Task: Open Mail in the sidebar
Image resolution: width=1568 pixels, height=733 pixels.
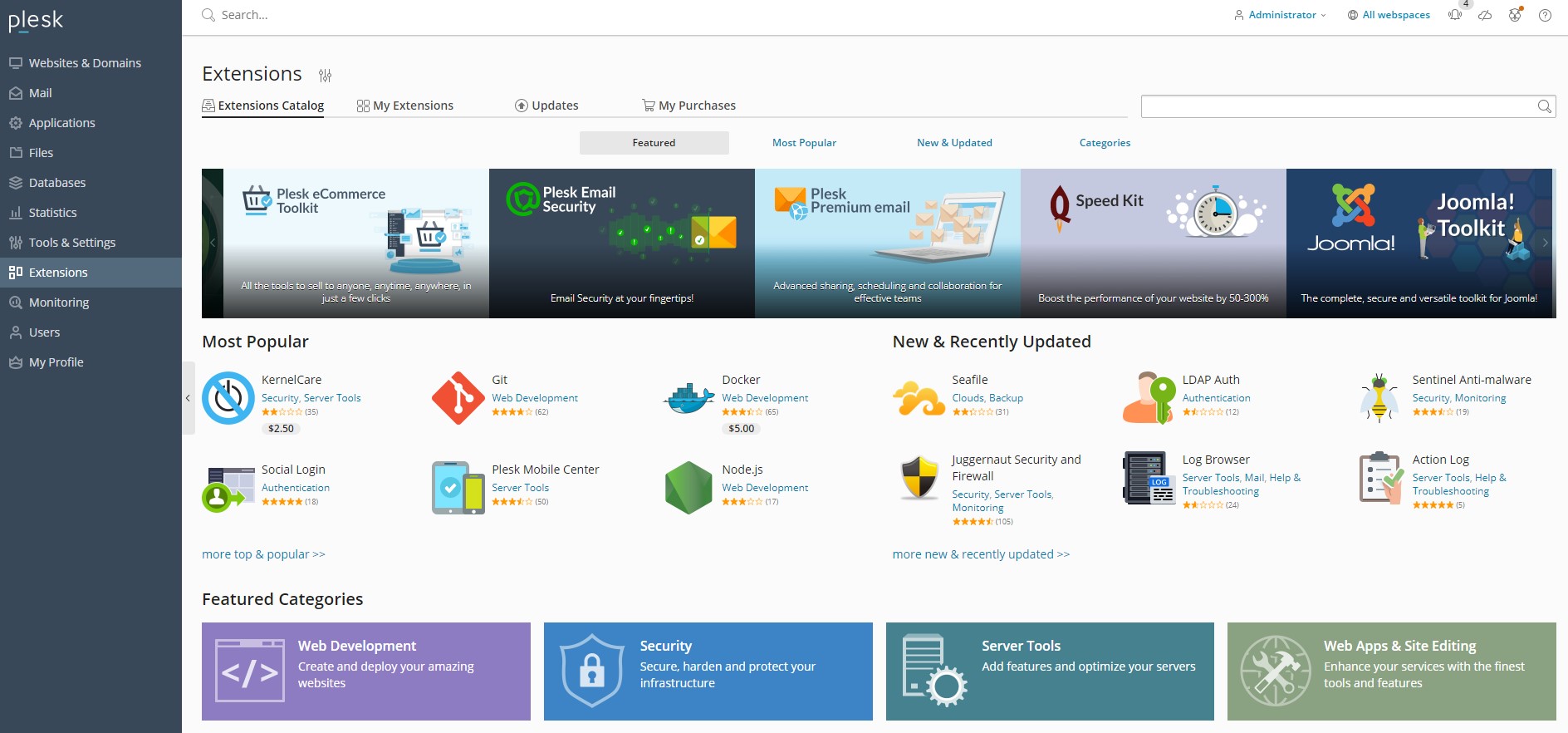Action: [91, 93]
